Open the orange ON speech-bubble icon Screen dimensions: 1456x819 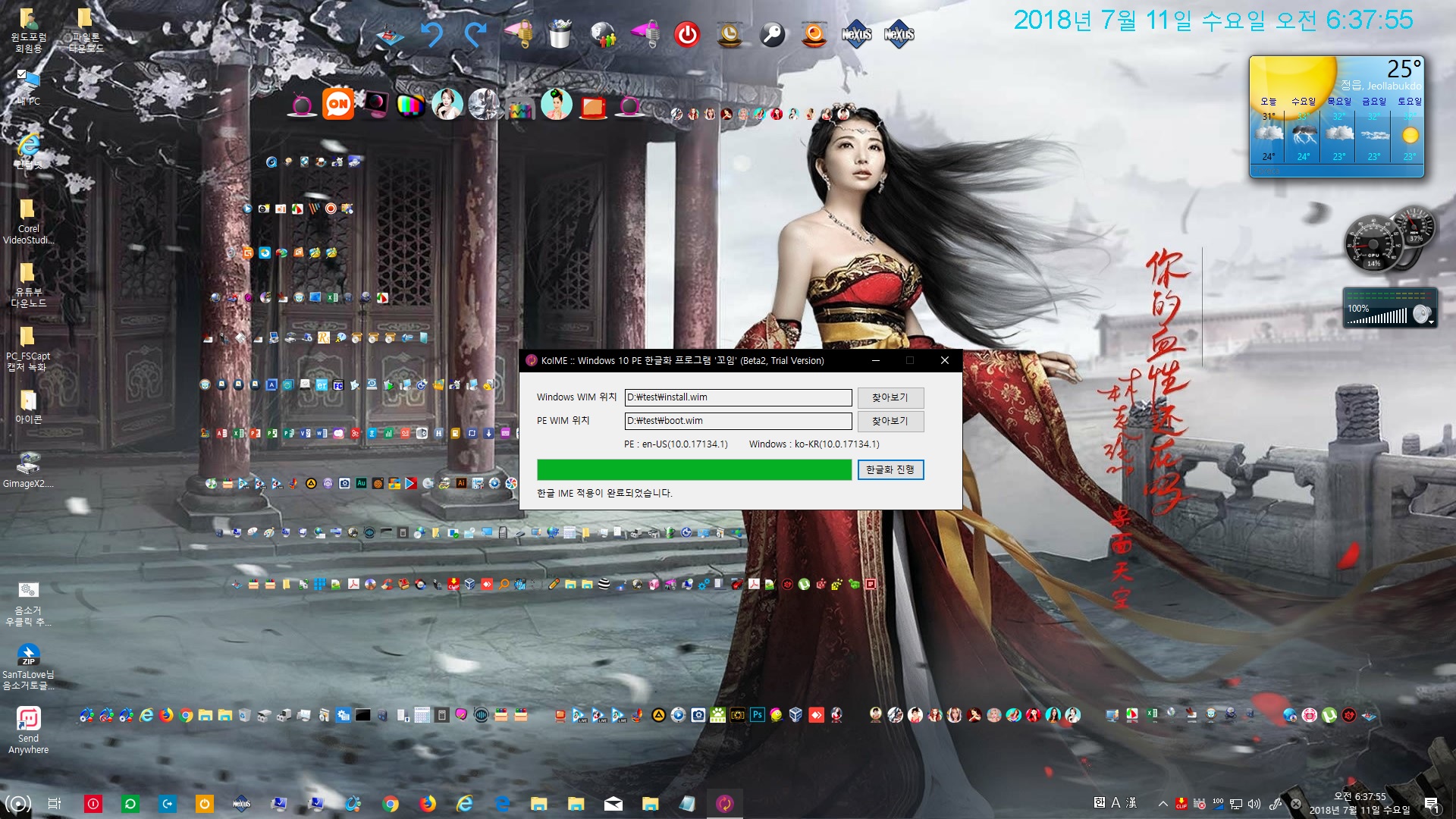coord(338,104)
